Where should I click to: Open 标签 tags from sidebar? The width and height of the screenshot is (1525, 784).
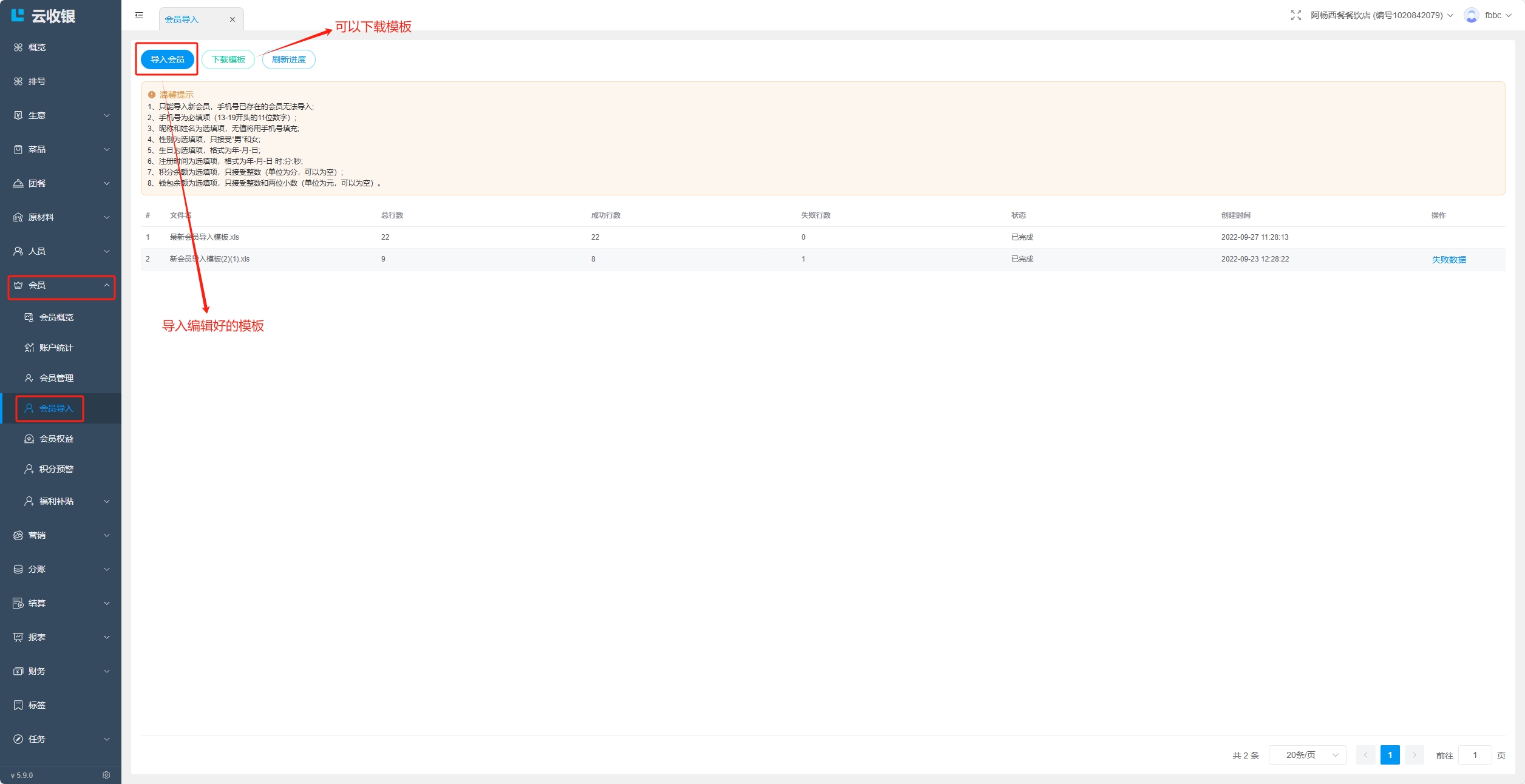pyautogui.click(x=37, y=705)
